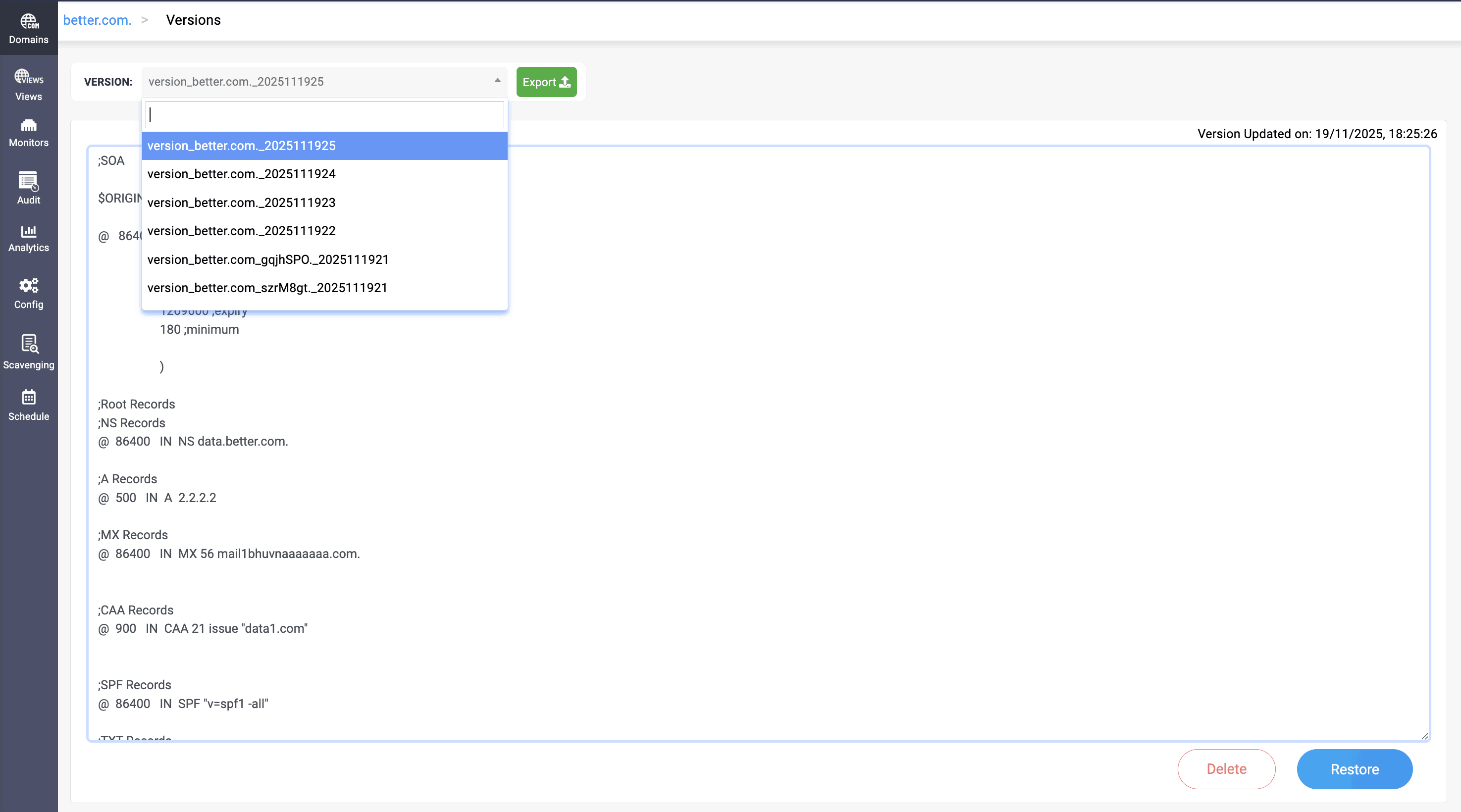
Task: Open the Monitors panel
Action: [x=28, y=133]
